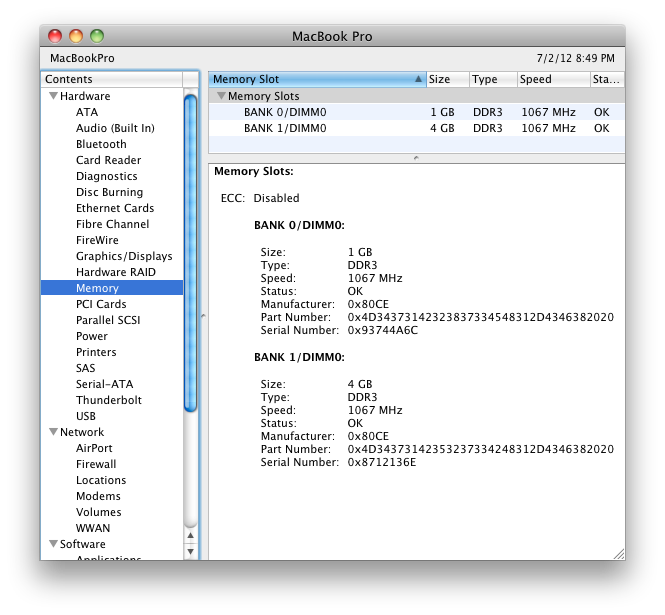Zoom window with green button

[97, 36]
